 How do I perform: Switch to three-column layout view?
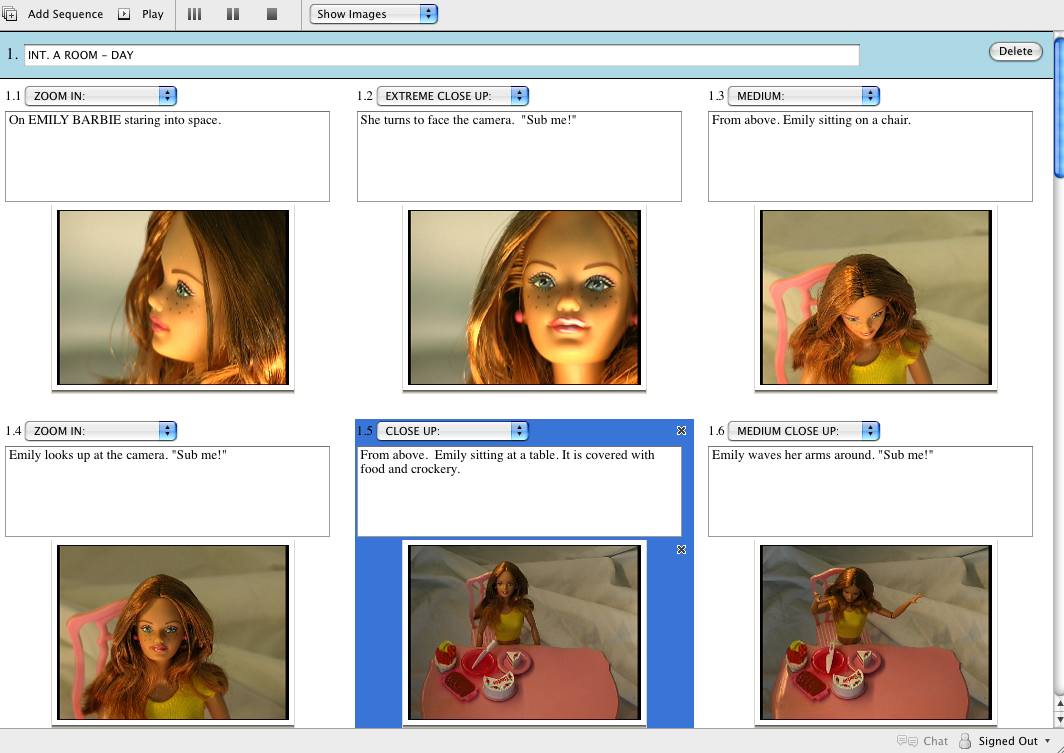195,14
